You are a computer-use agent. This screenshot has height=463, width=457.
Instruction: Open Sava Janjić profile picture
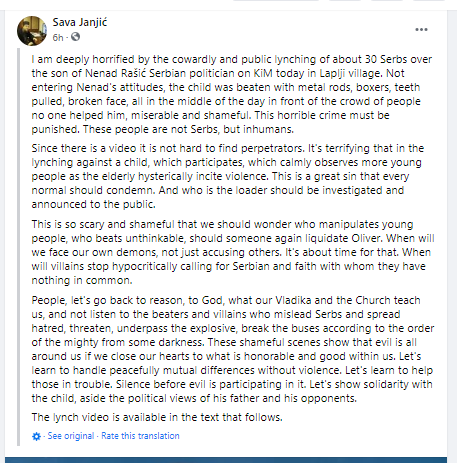click(x=32, y=31)
